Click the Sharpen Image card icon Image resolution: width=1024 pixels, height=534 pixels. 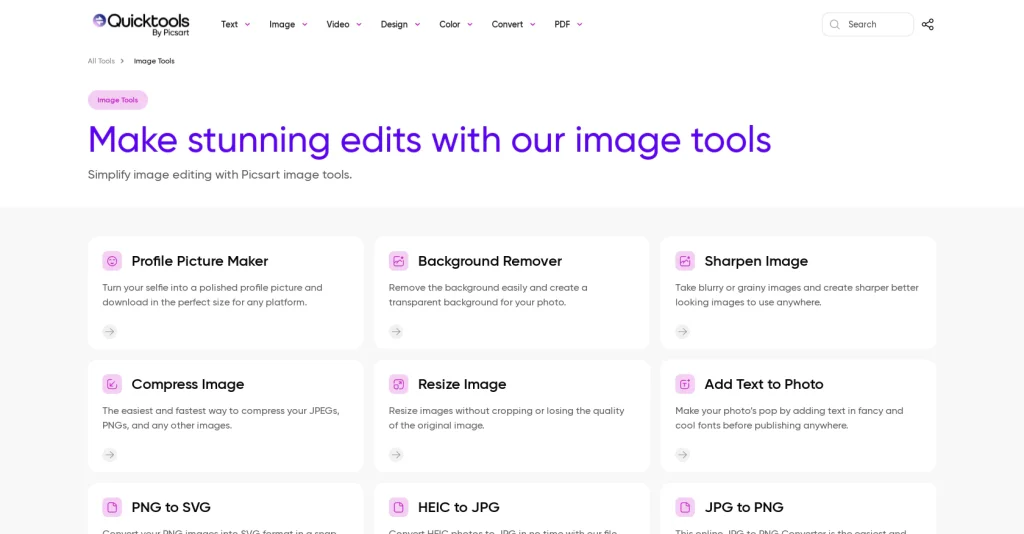tap(684, 261)
